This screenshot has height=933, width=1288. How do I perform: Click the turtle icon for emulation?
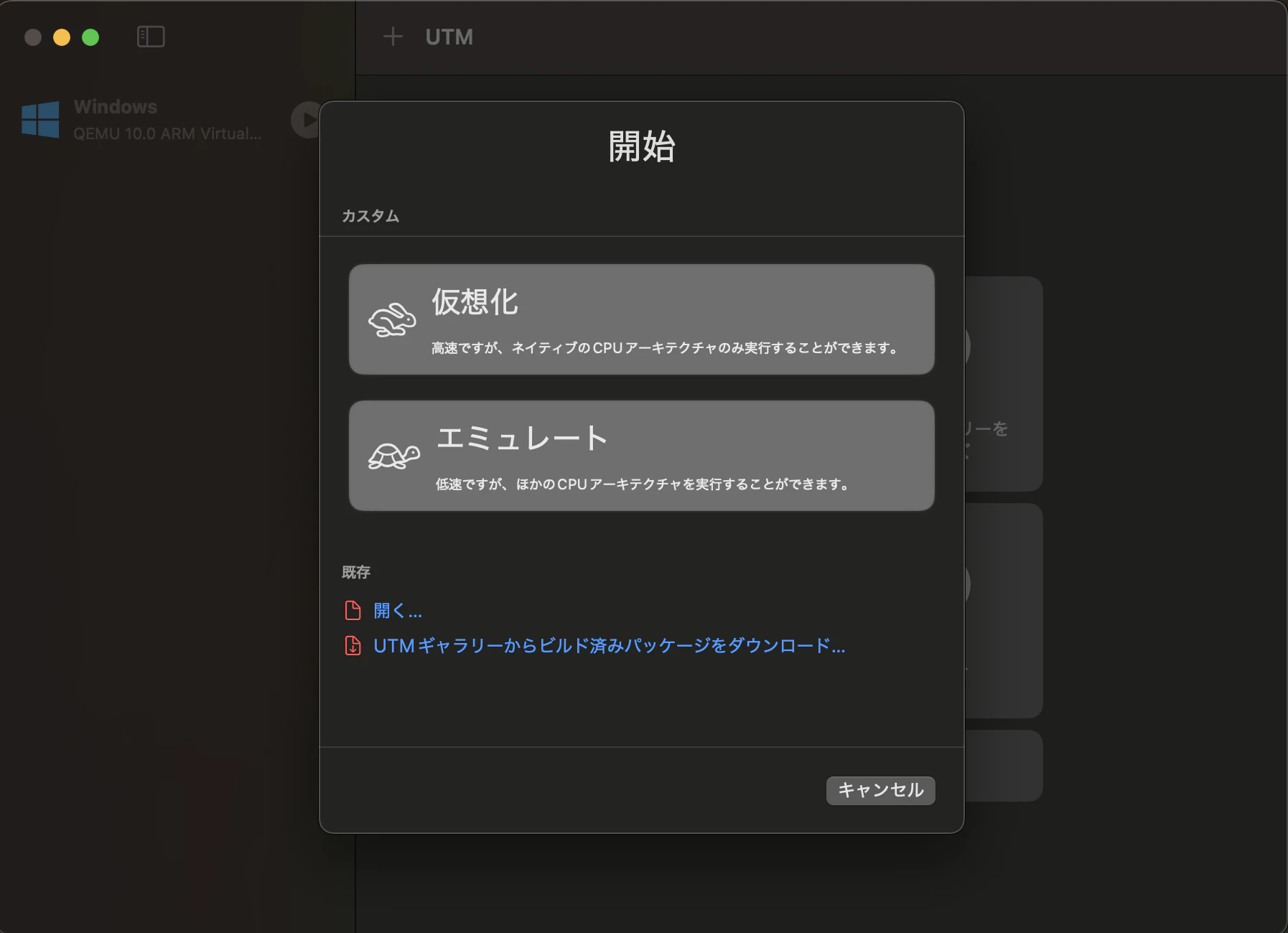(x=393, y=455)
